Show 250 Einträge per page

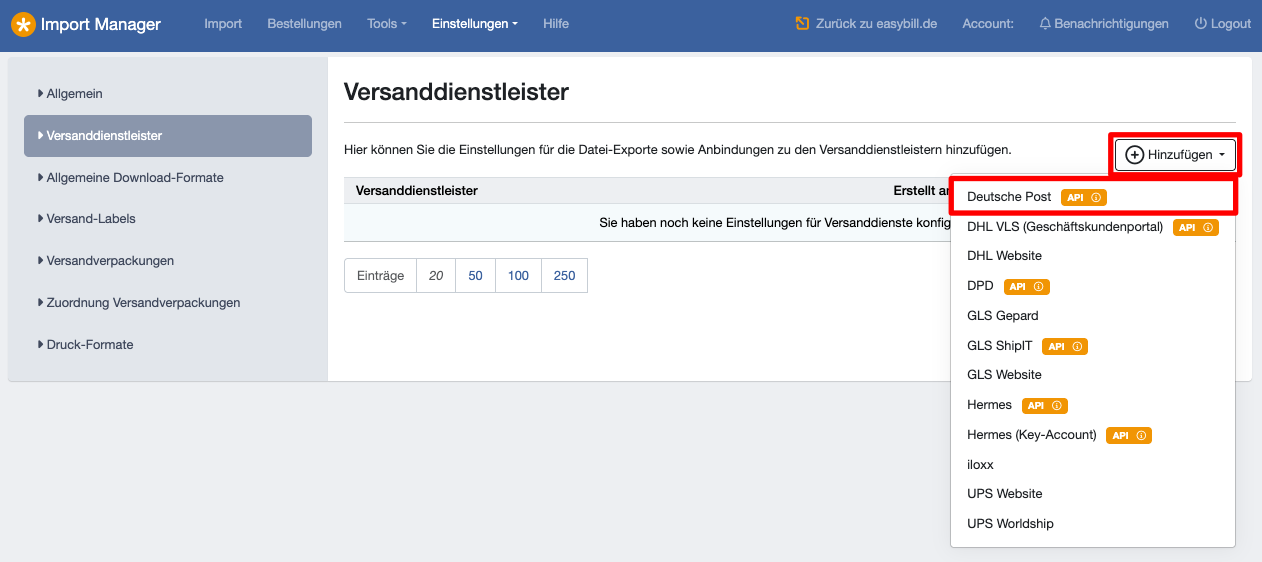pyautogui.click(x=564, y=276)
